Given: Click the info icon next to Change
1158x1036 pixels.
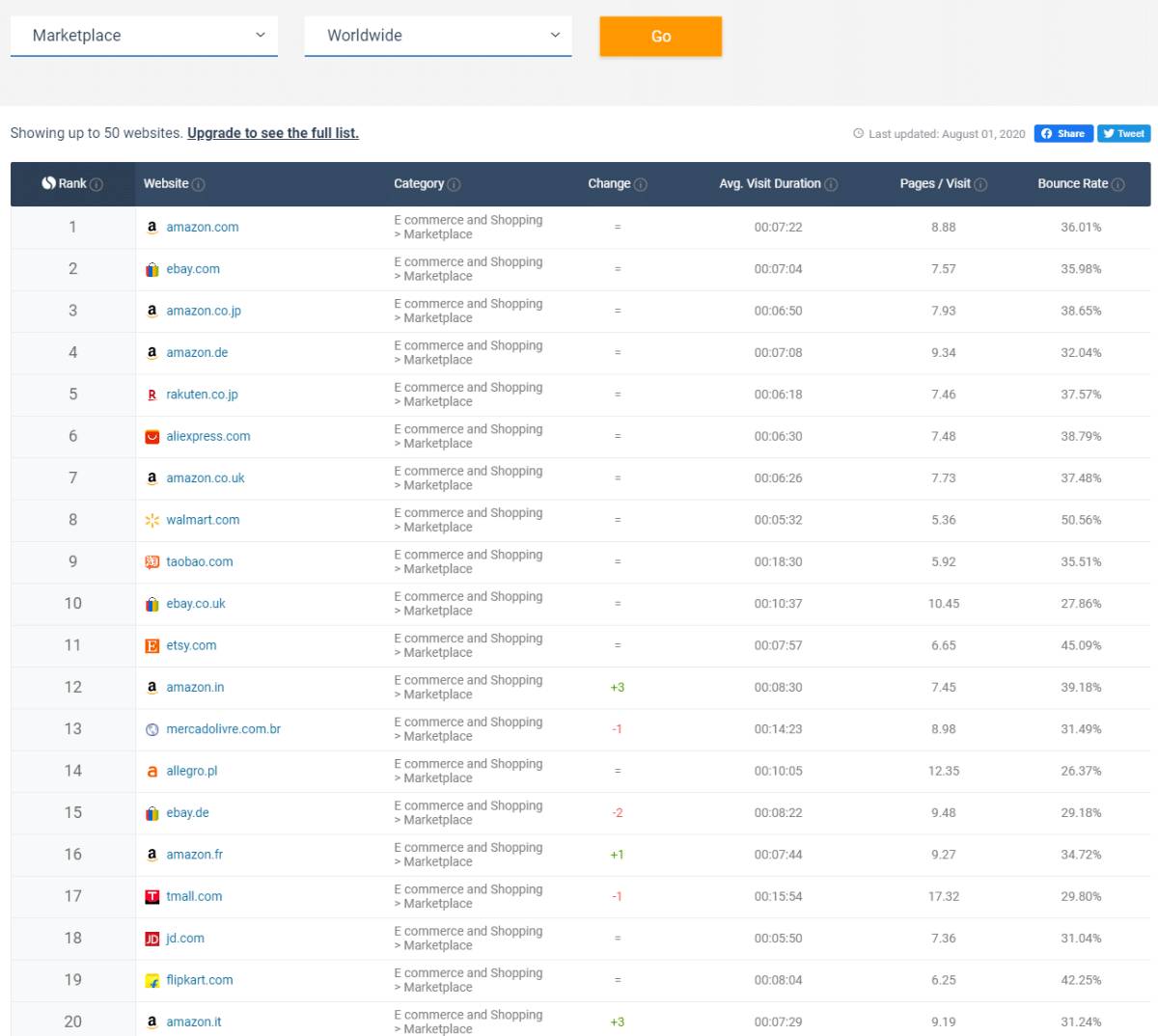Looking at the screenshot, I should click(x=641, y=184).
